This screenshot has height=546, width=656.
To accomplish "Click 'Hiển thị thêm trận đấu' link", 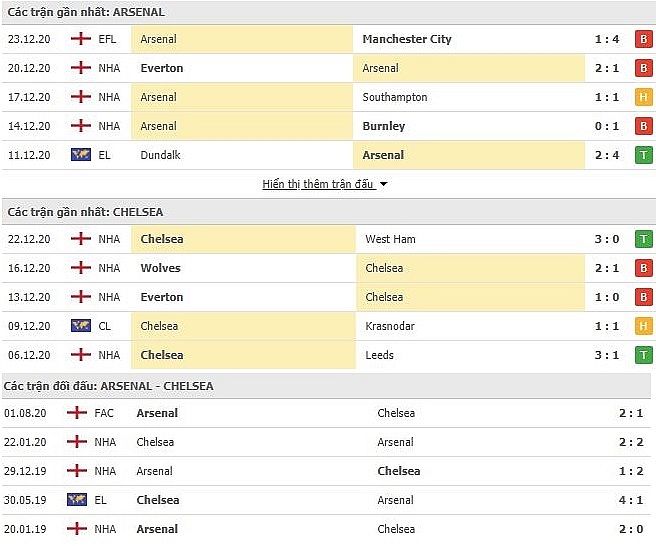I will point(318,184).
